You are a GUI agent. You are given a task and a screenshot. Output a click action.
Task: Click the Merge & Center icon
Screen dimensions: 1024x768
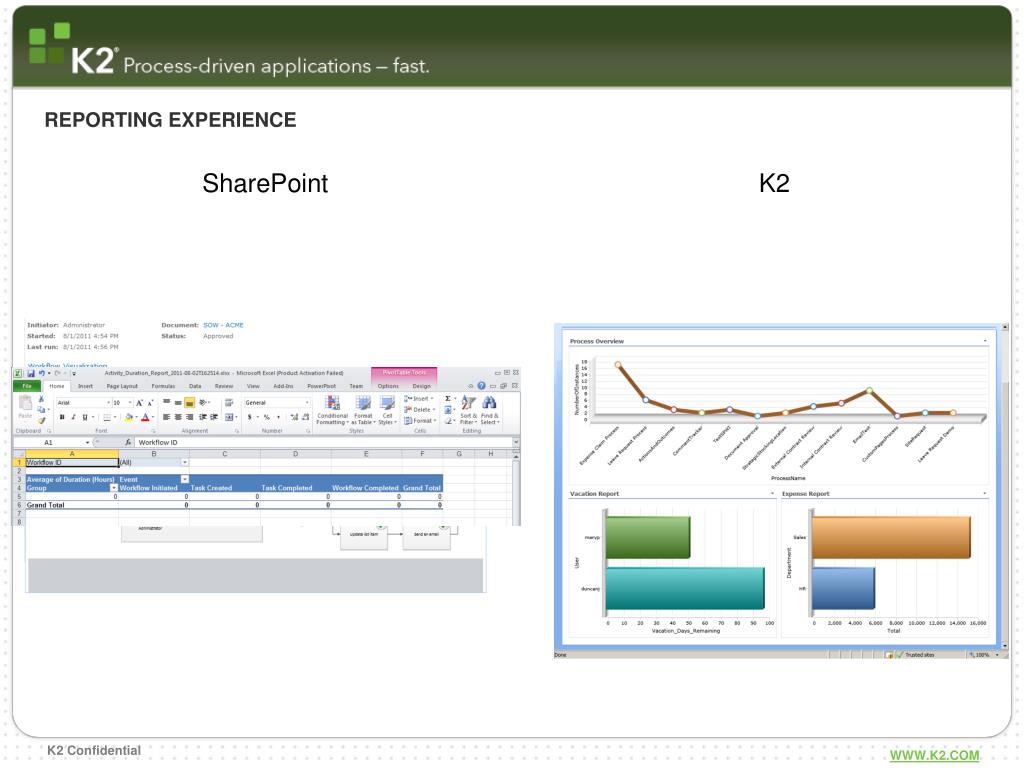tap(231, 417)
